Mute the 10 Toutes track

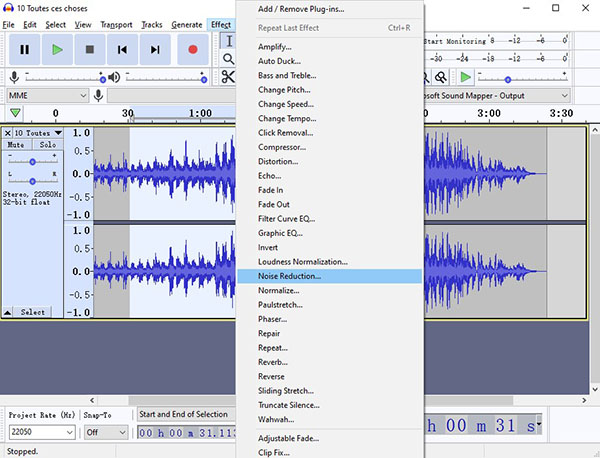[x=16, y=145]
